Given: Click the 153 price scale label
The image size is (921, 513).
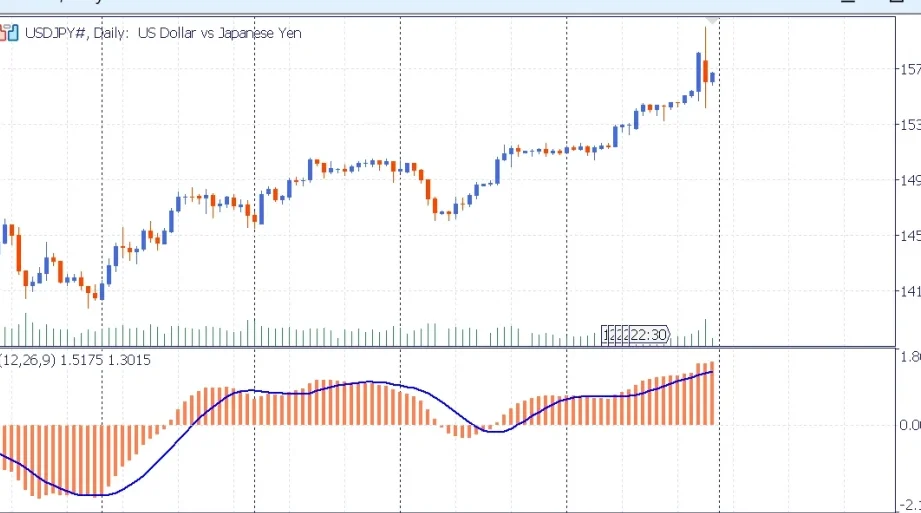Looking at the screenshot, I should click(x=908, y=125).
